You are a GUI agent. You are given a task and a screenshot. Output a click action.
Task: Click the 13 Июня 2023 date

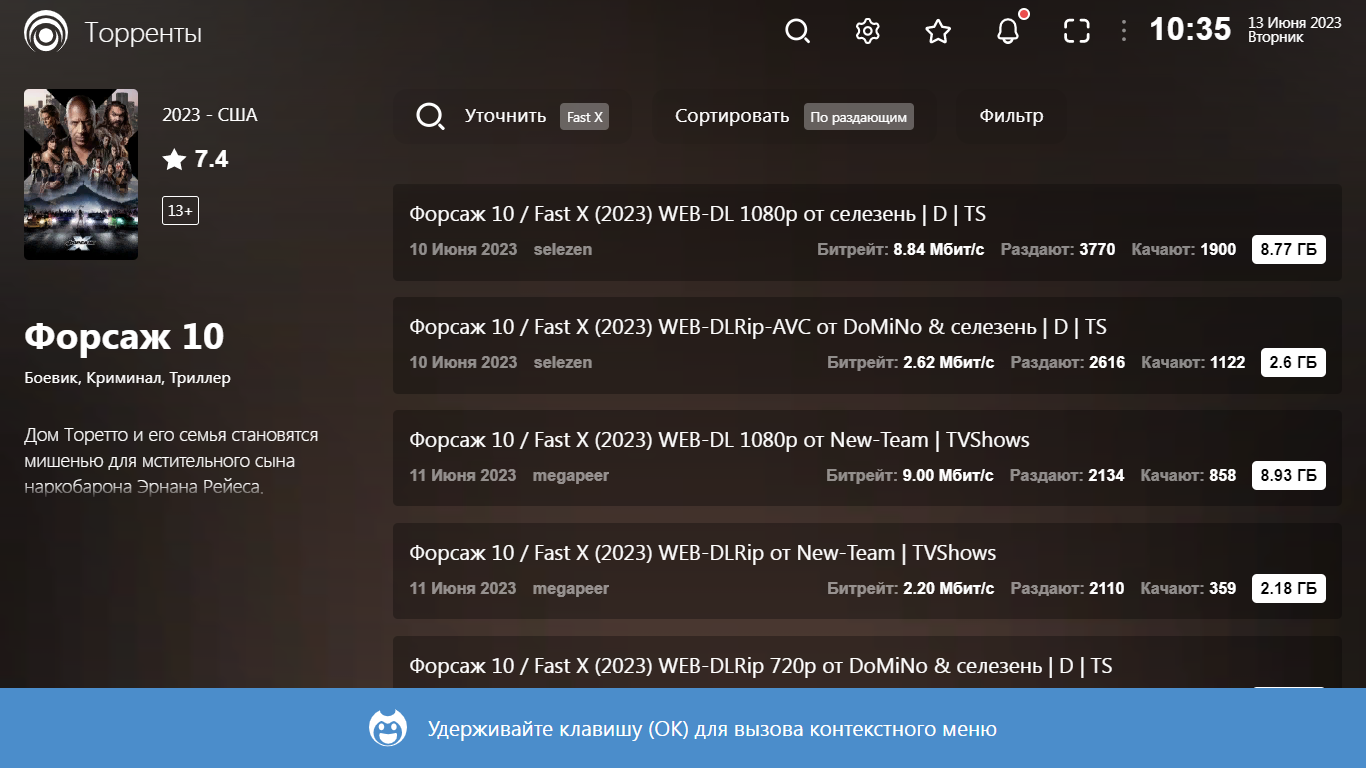[x=1295, y=23]
